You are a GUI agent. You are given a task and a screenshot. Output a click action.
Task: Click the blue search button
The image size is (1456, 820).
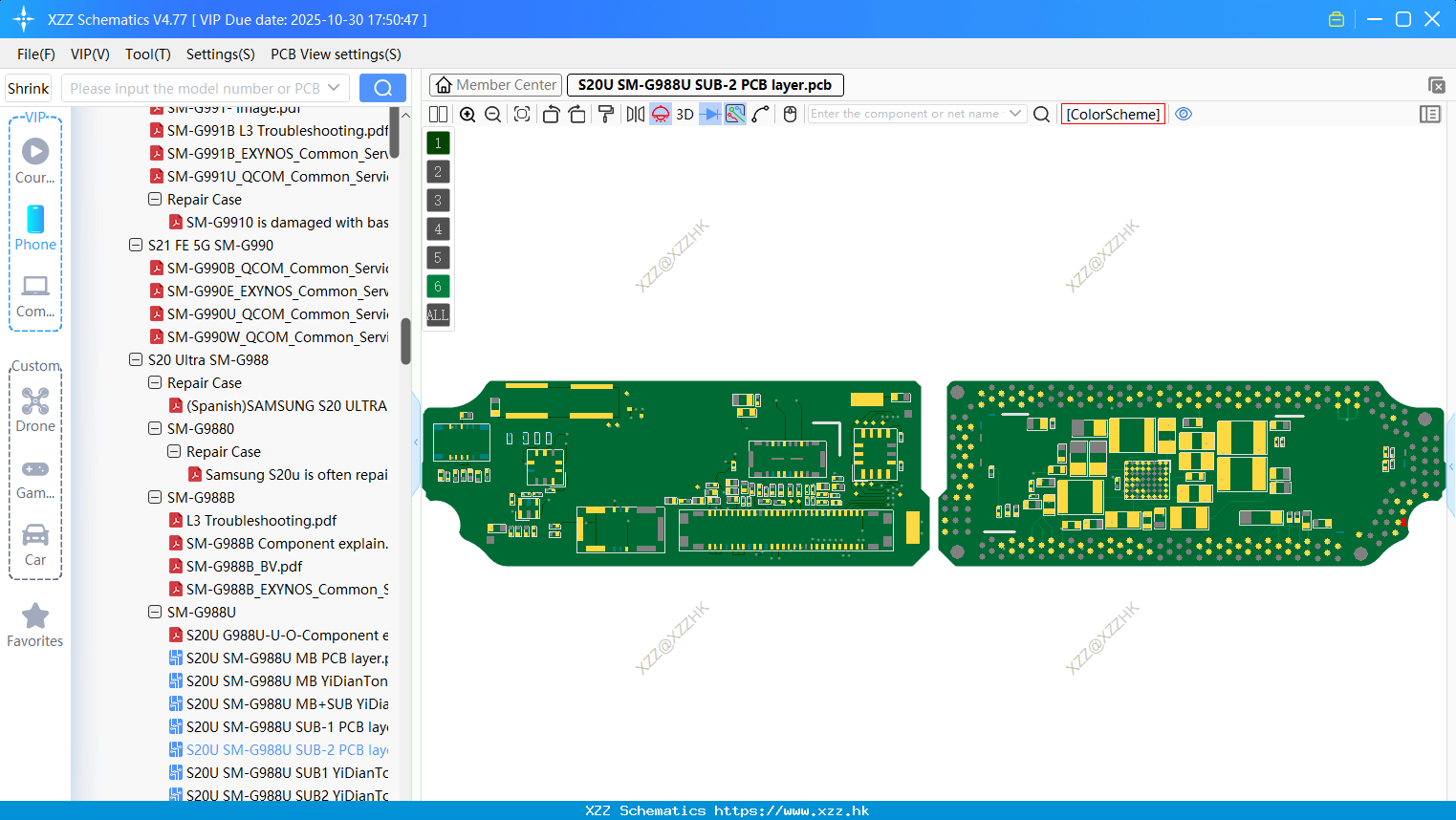tap(382, 88)
